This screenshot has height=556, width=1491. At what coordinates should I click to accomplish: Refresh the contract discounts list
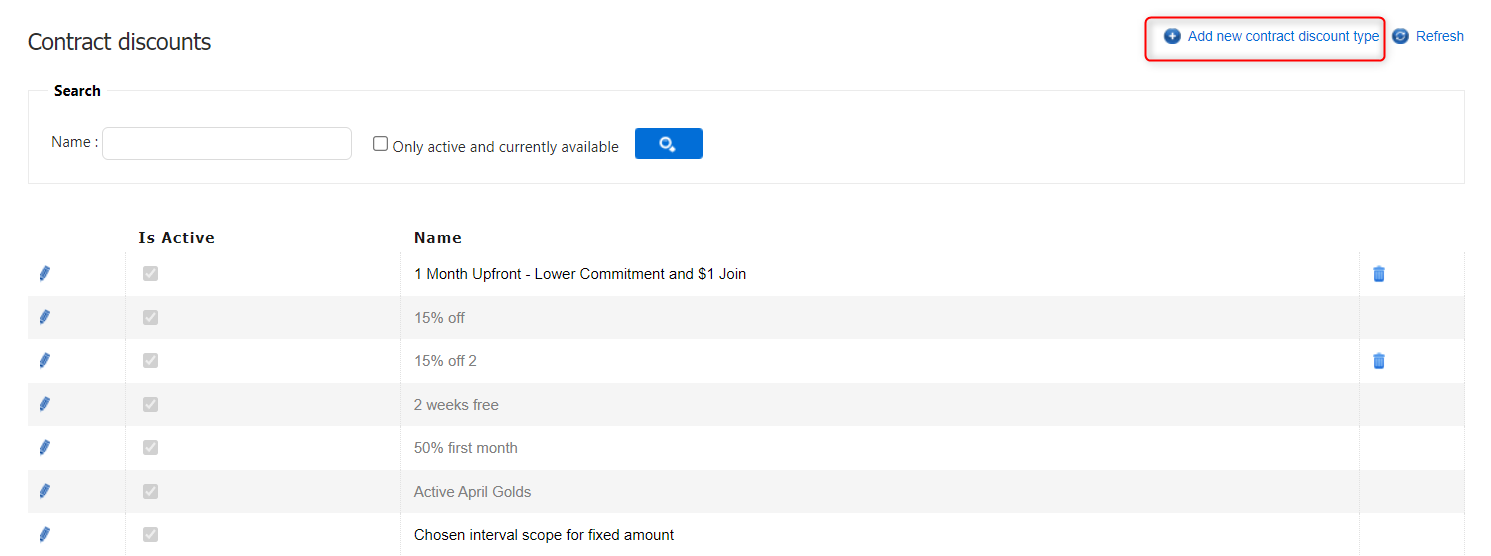point(1438,37)
